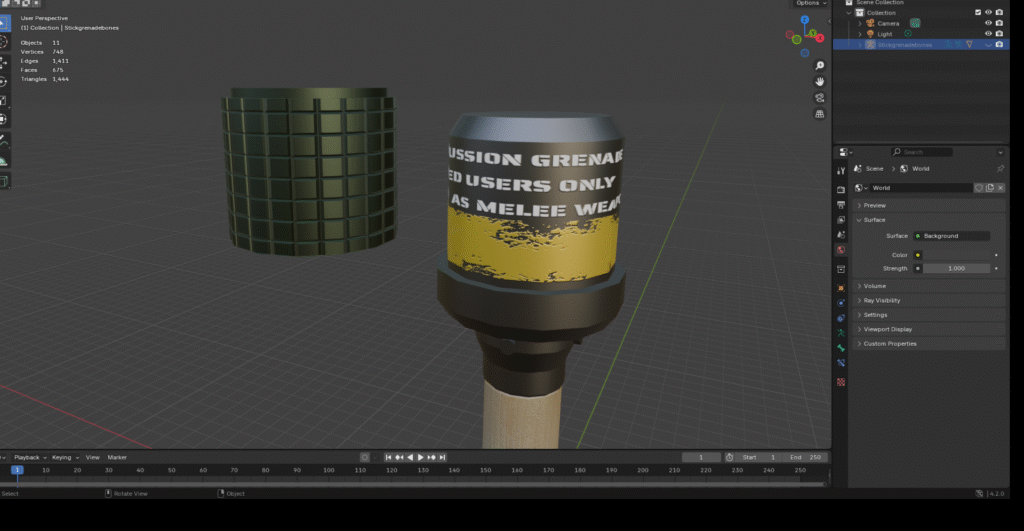Expand the Volume panel

point(875,286)
